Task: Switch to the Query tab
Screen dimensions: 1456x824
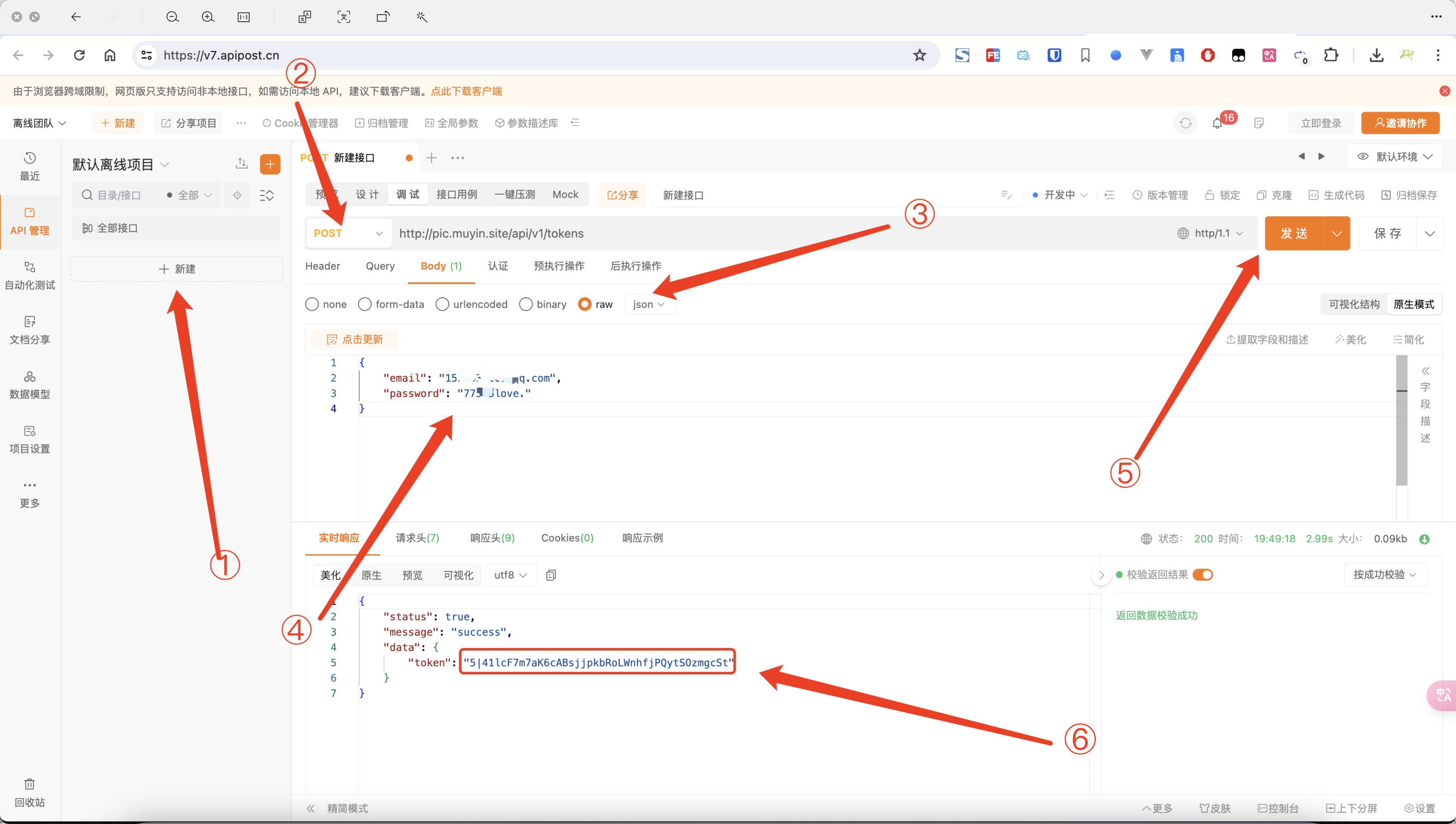Action: [x=380, y=266]
